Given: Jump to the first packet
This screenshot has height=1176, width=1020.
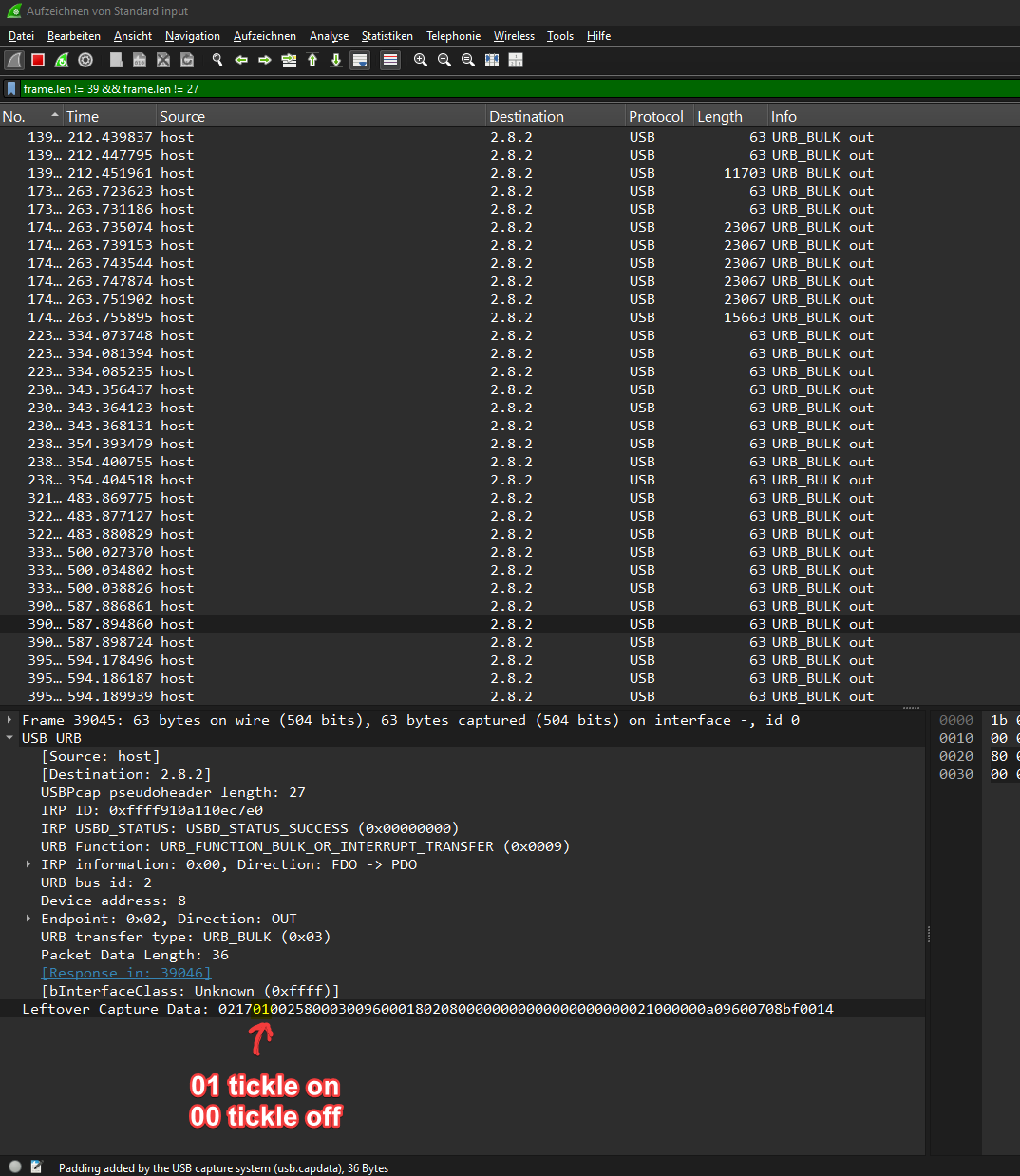Looking at the screenshot, I should coord(312,60).
